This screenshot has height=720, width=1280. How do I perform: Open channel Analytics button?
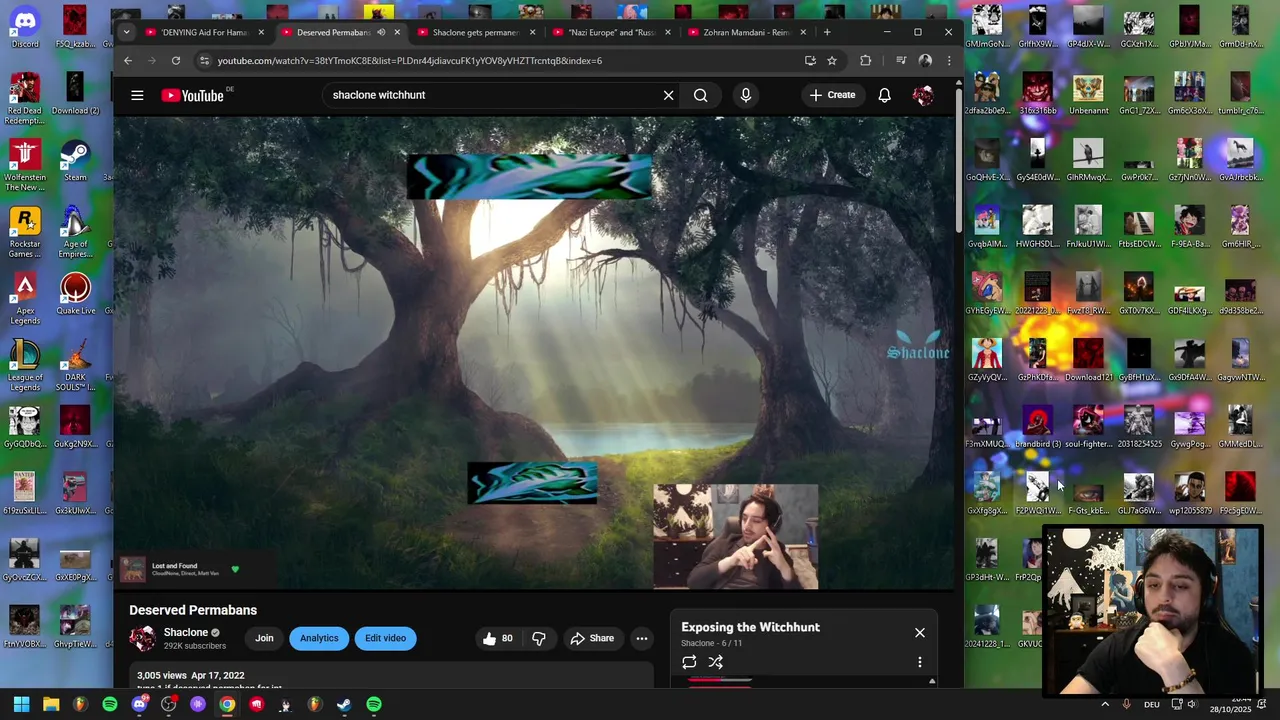319,638
